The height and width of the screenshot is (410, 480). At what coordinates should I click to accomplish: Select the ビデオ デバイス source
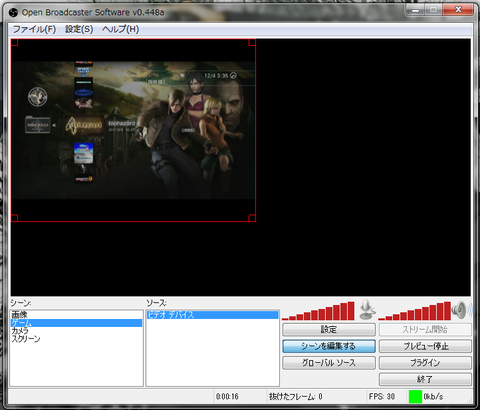212,315
